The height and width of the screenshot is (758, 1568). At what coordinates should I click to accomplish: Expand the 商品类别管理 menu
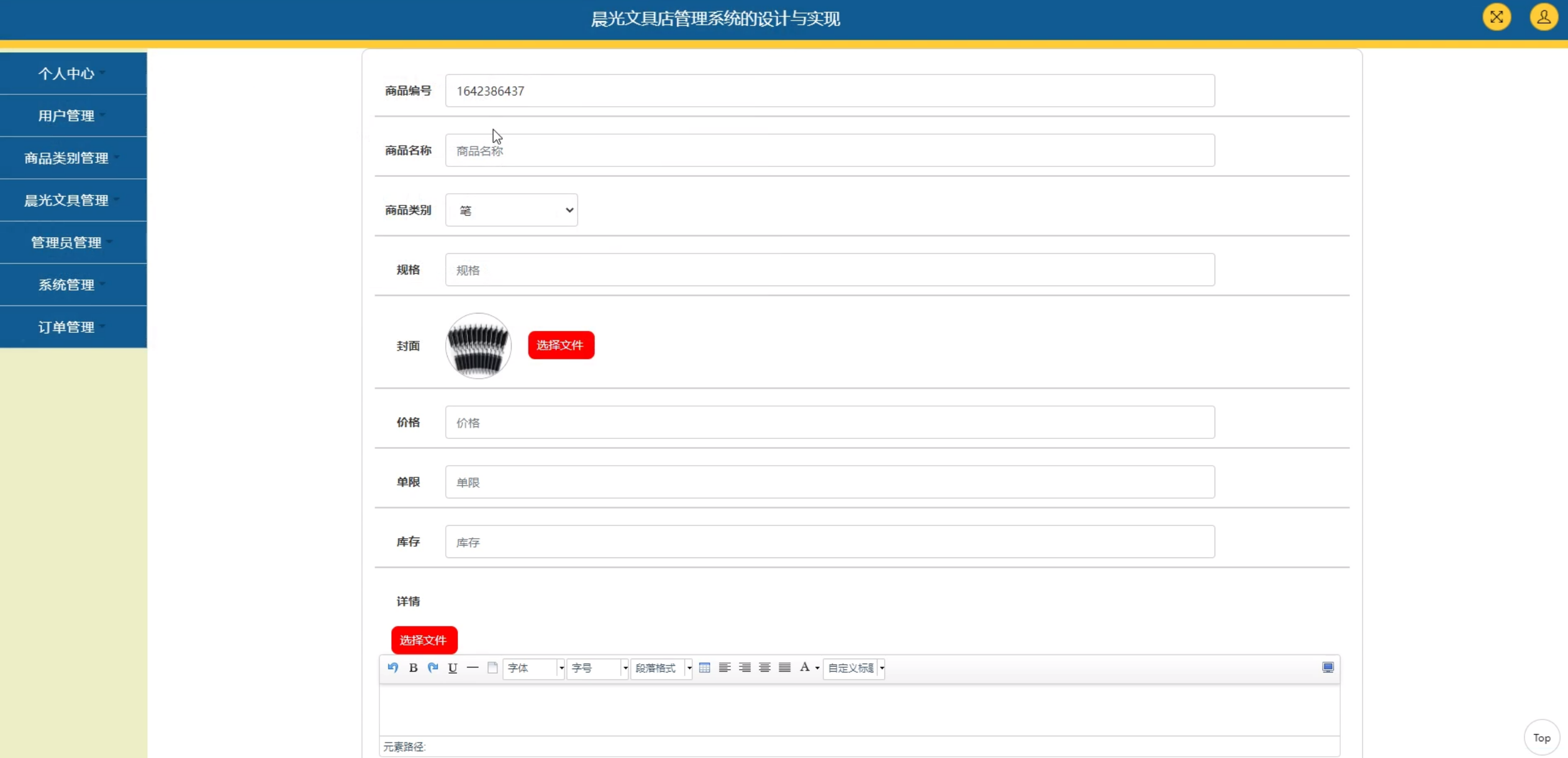click(x=73, y=158)
